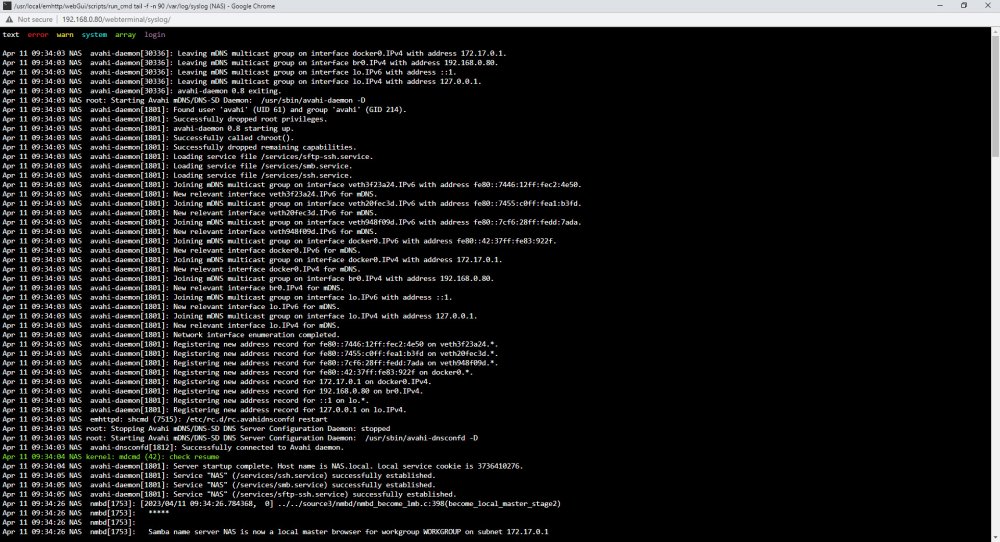Screen dimensions: 1000x542
Task: Select the 'array' filter label
Action: [126, 34]
